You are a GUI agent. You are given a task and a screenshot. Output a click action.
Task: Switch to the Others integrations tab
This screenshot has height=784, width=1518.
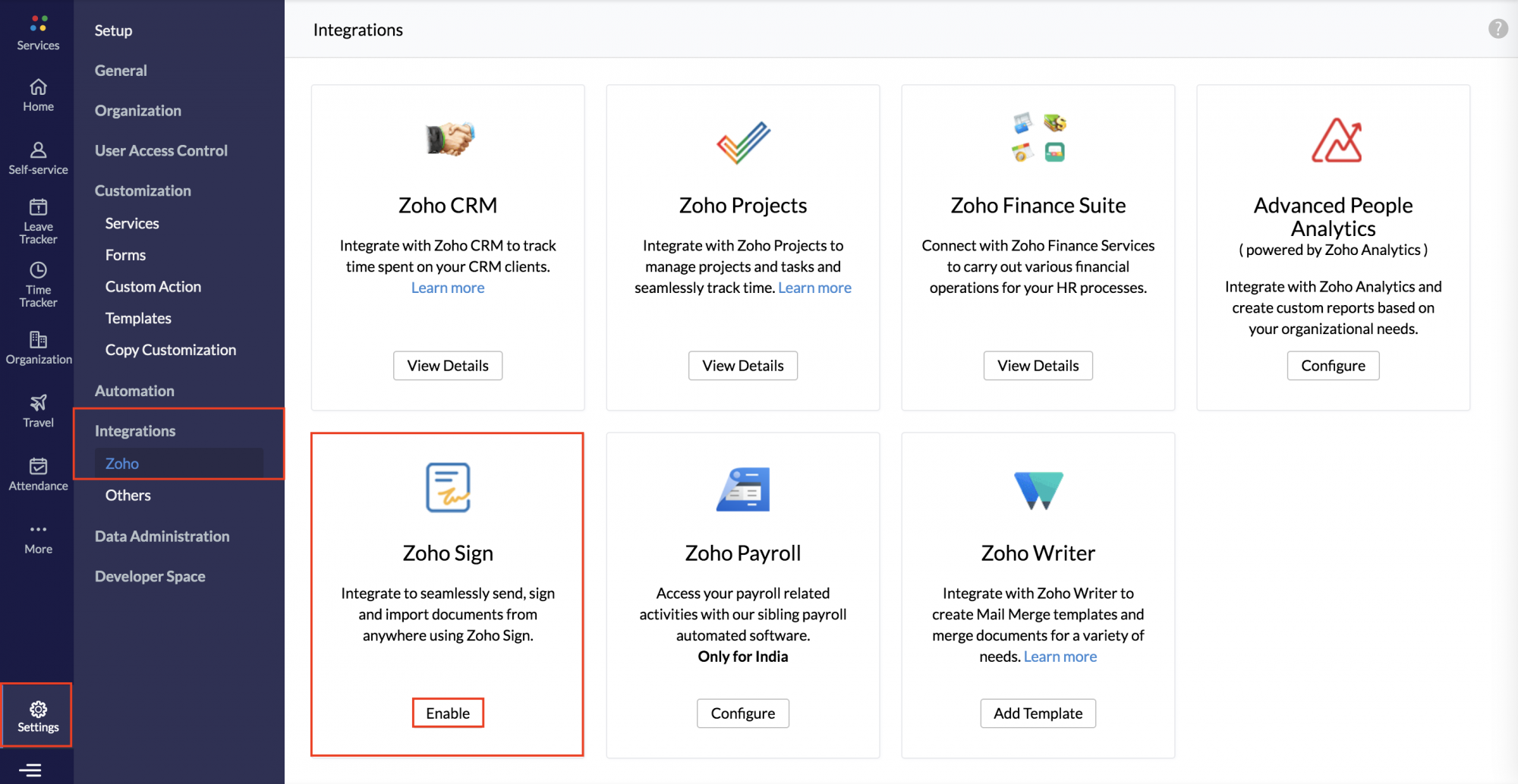(x=128, y=495)
